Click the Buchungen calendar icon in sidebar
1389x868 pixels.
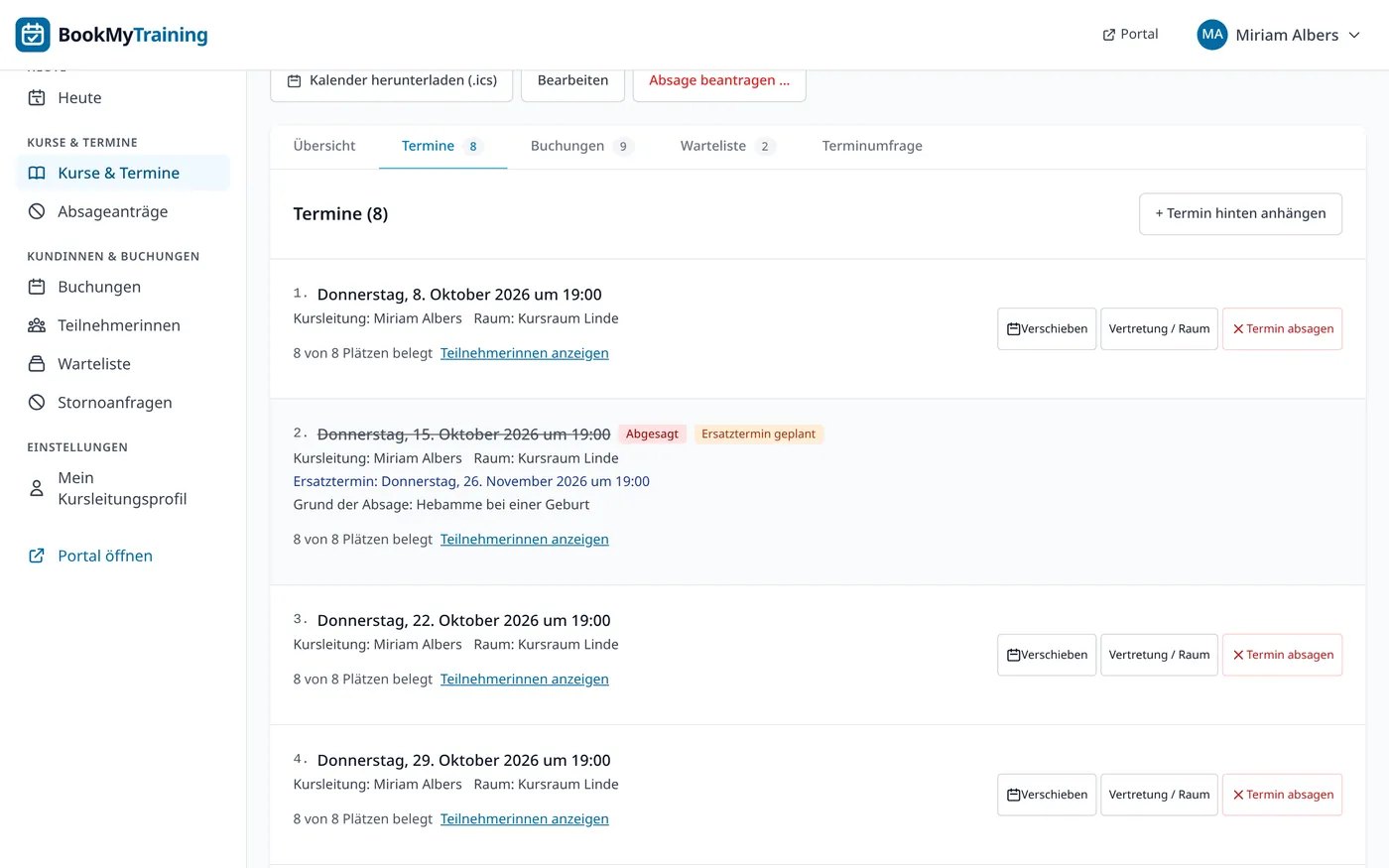coord(37,287)
